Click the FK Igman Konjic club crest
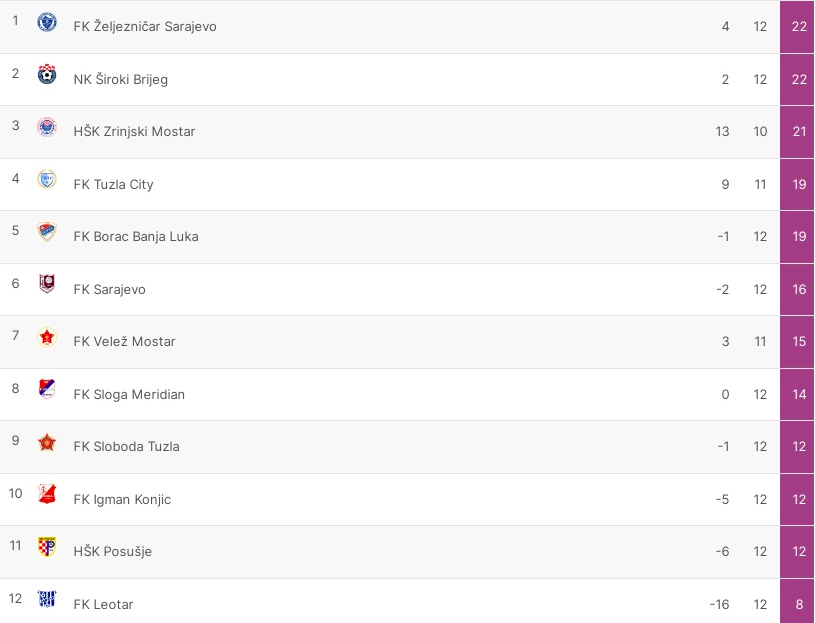The image size is (815, 623). (x=47, y=495)
